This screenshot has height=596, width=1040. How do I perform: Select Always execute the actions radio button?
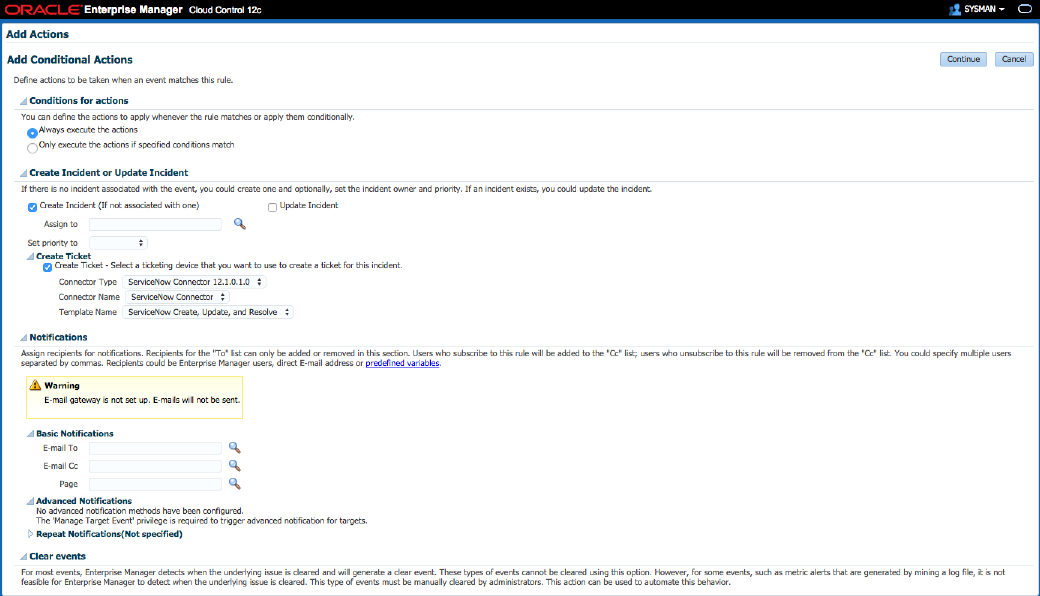pos(32,133)
